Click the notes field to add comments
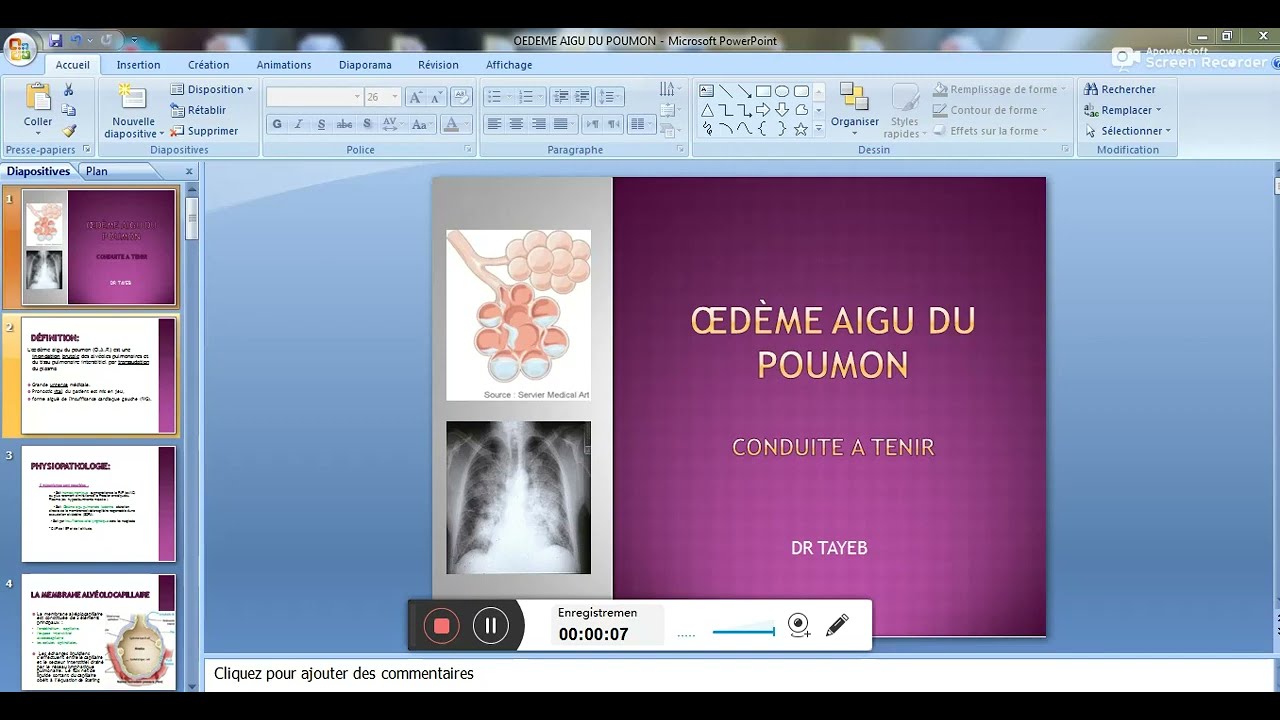This screenshot has height=720, width=1280. [739, 674]
